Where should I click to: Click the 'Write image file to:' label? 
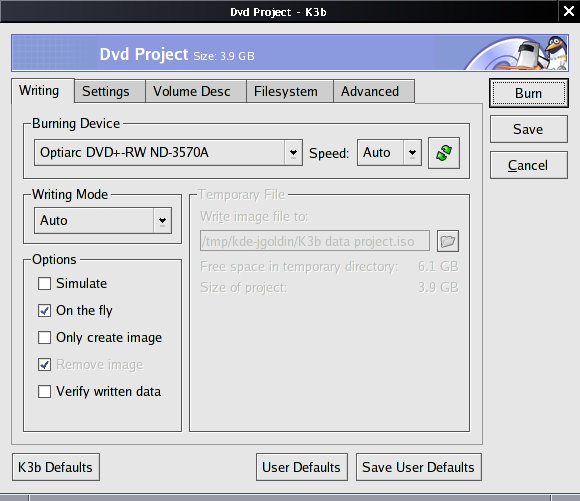coord(254,216)
